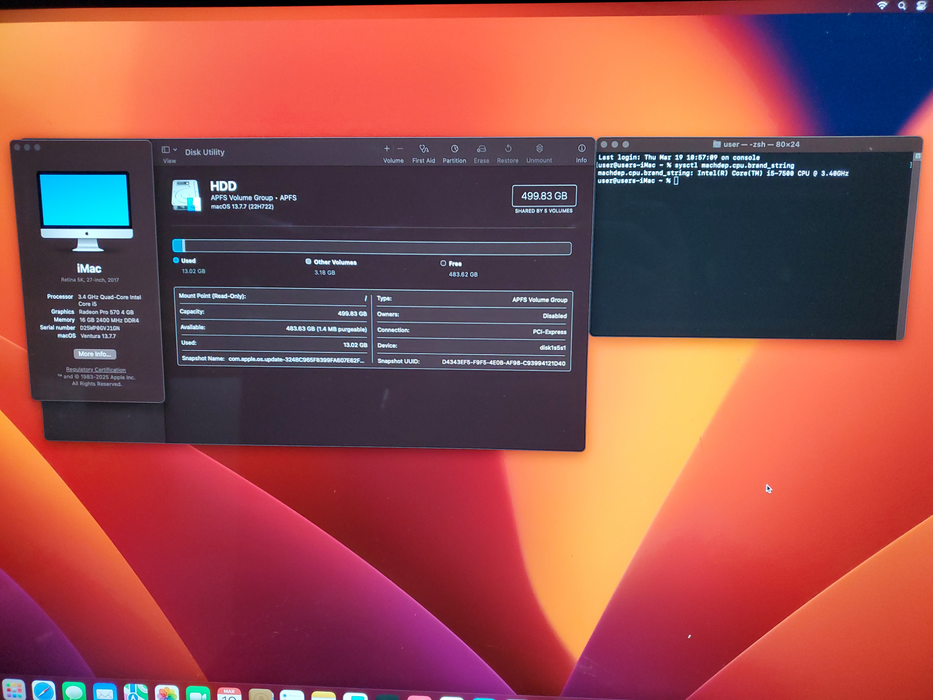Image resolution: width=933 pixels, height=700 pixels.
Task: Toggle the sidebar View icon in Disk Utility
Action: click(166, 150)
